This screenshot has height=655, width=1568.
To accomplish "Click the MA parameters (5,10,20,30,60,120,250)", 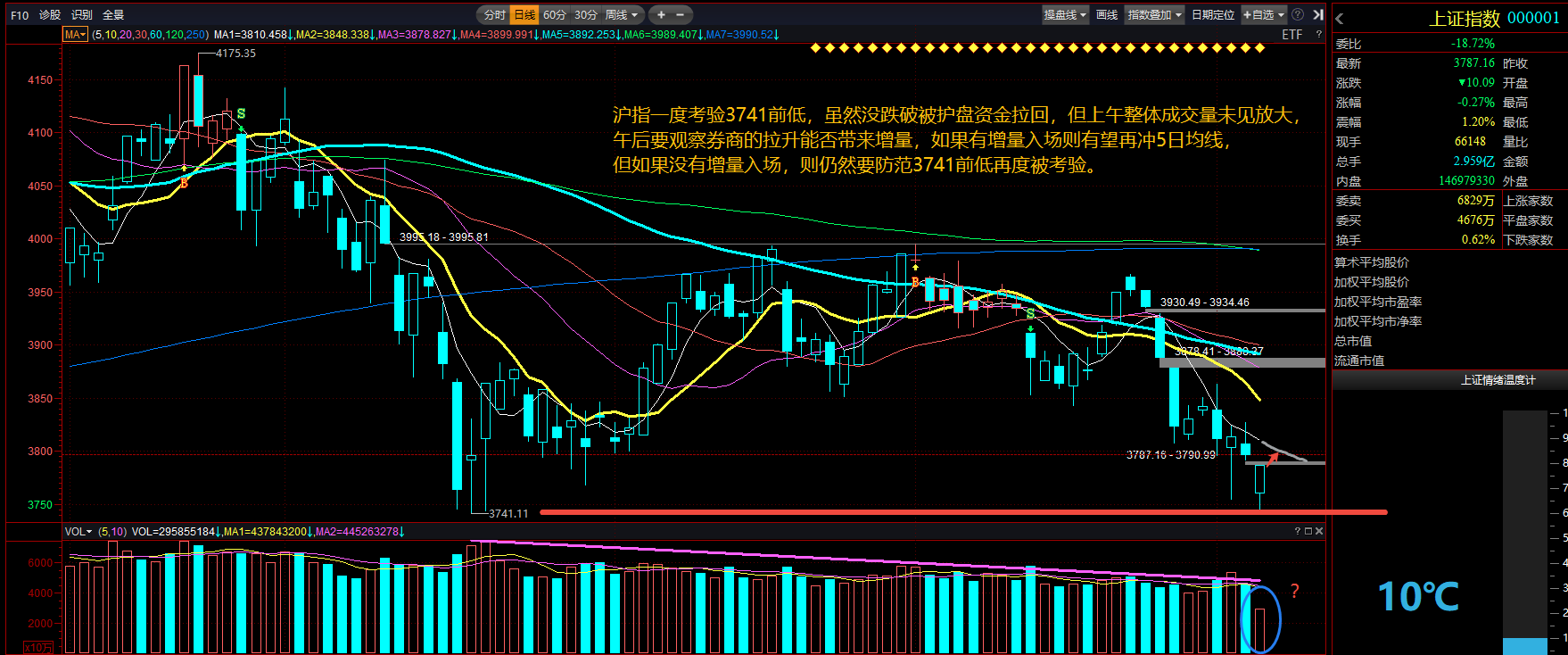I will (x=150, y=35).
